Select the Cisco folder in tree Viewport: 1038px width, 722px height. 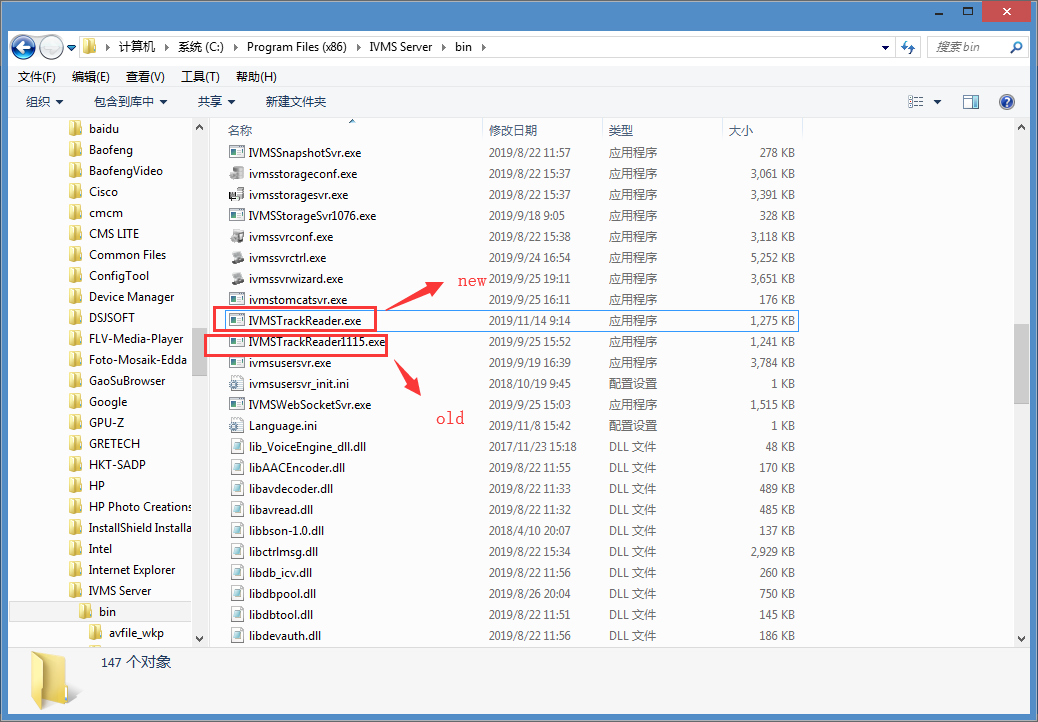pos(103,191)
